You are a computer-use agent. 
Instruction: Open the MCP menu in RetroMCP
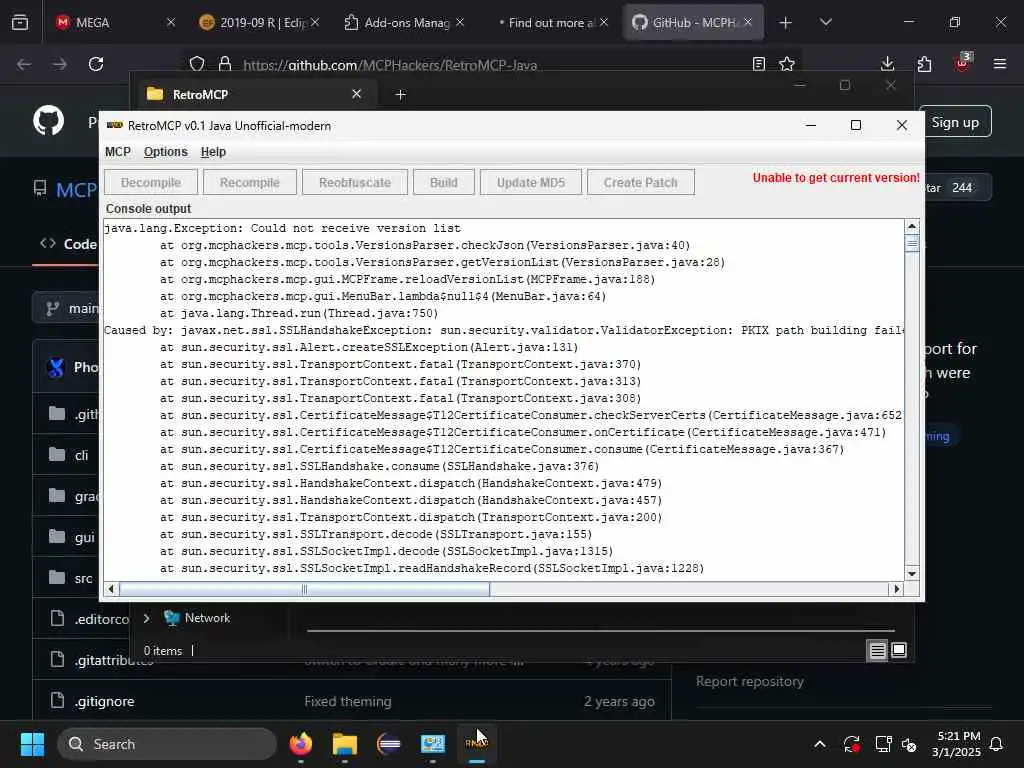118,152
